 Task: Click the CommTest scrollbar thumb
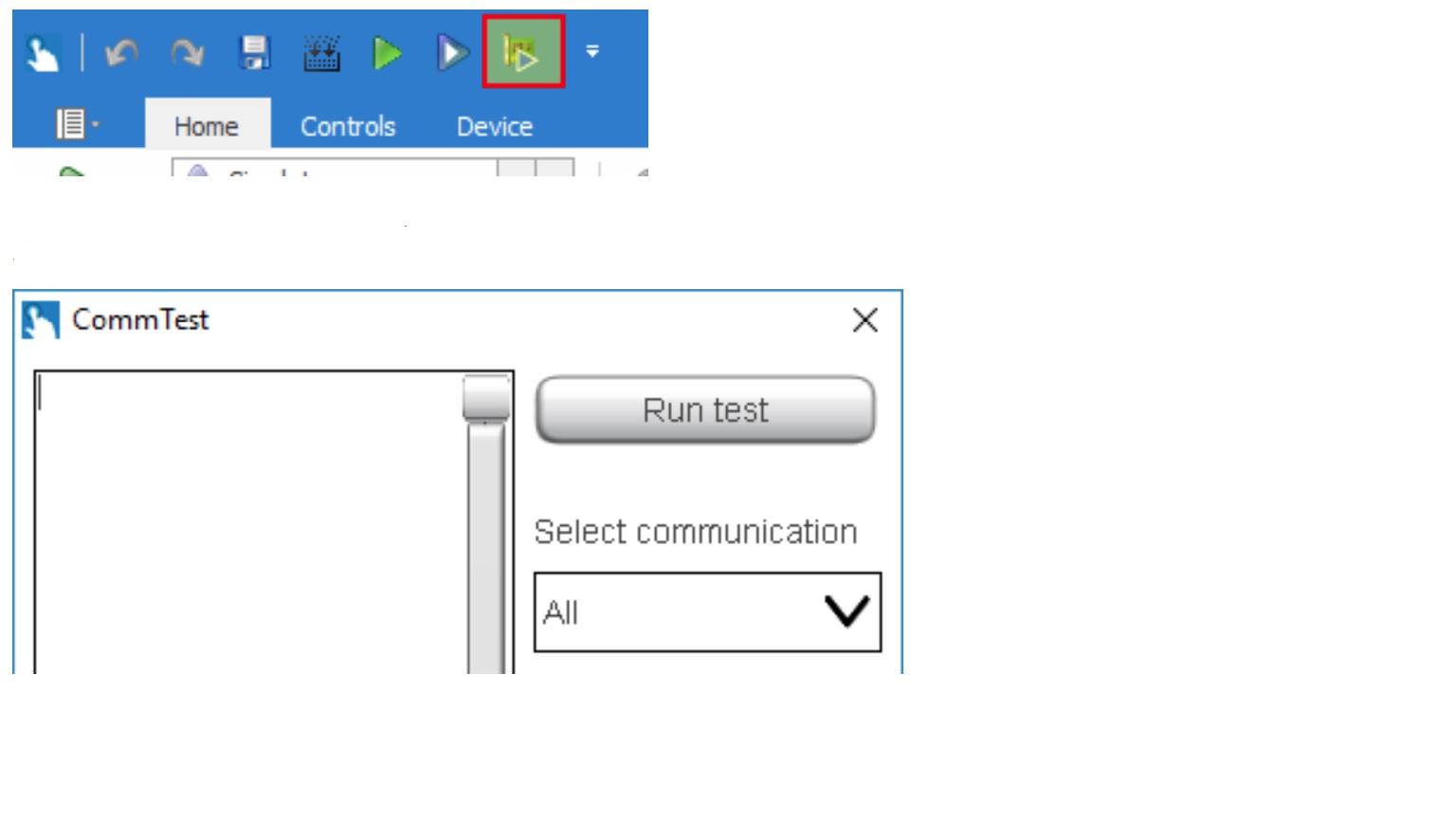click(486, 398)
